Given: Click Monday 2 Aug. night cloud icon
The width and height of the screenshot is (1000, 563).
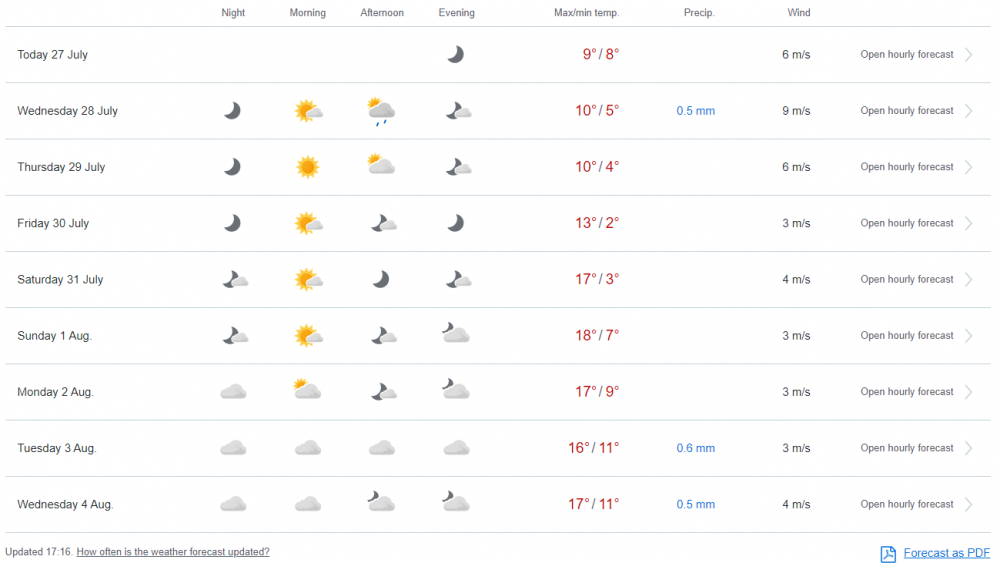Looking at the screenshot, I should pos(233,392).
